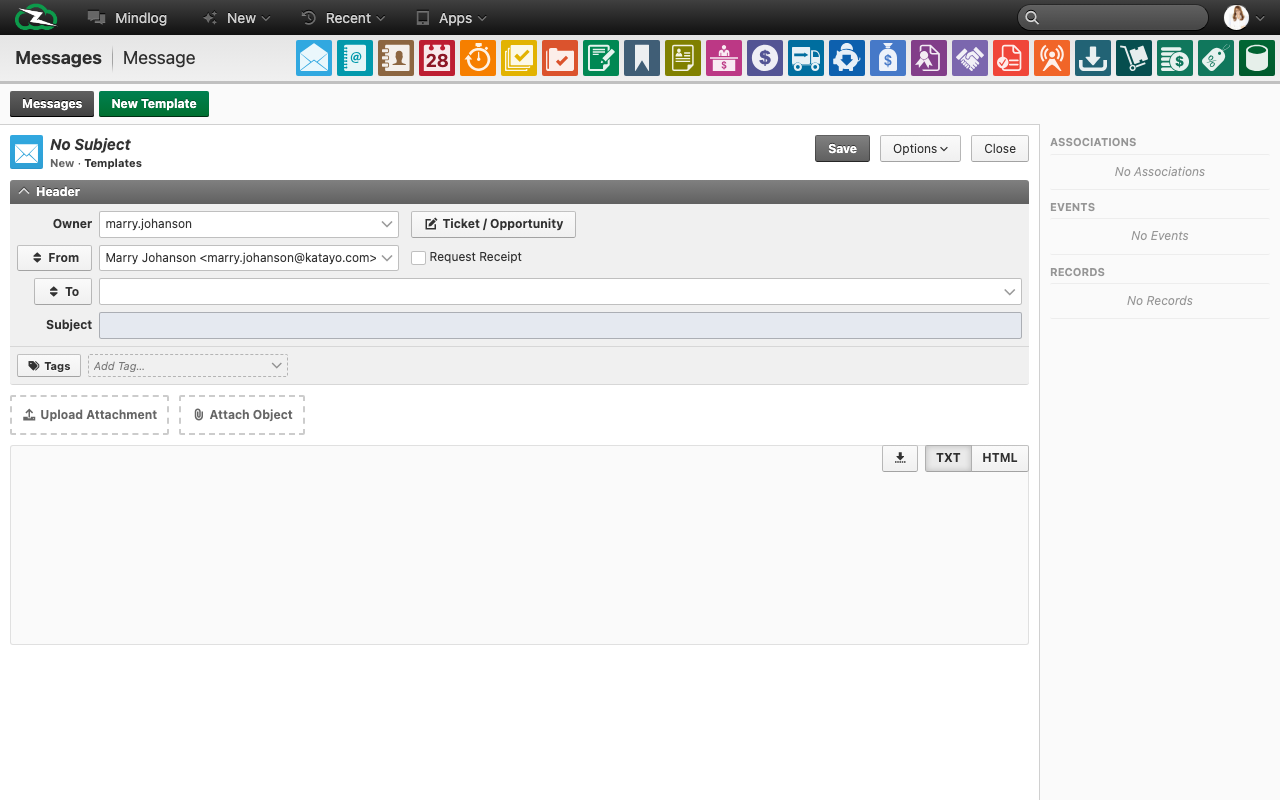The width and height of the screenshot is (1280, 800).
Task: Open the Calendar 28 icon
Action: click(437, 58)
